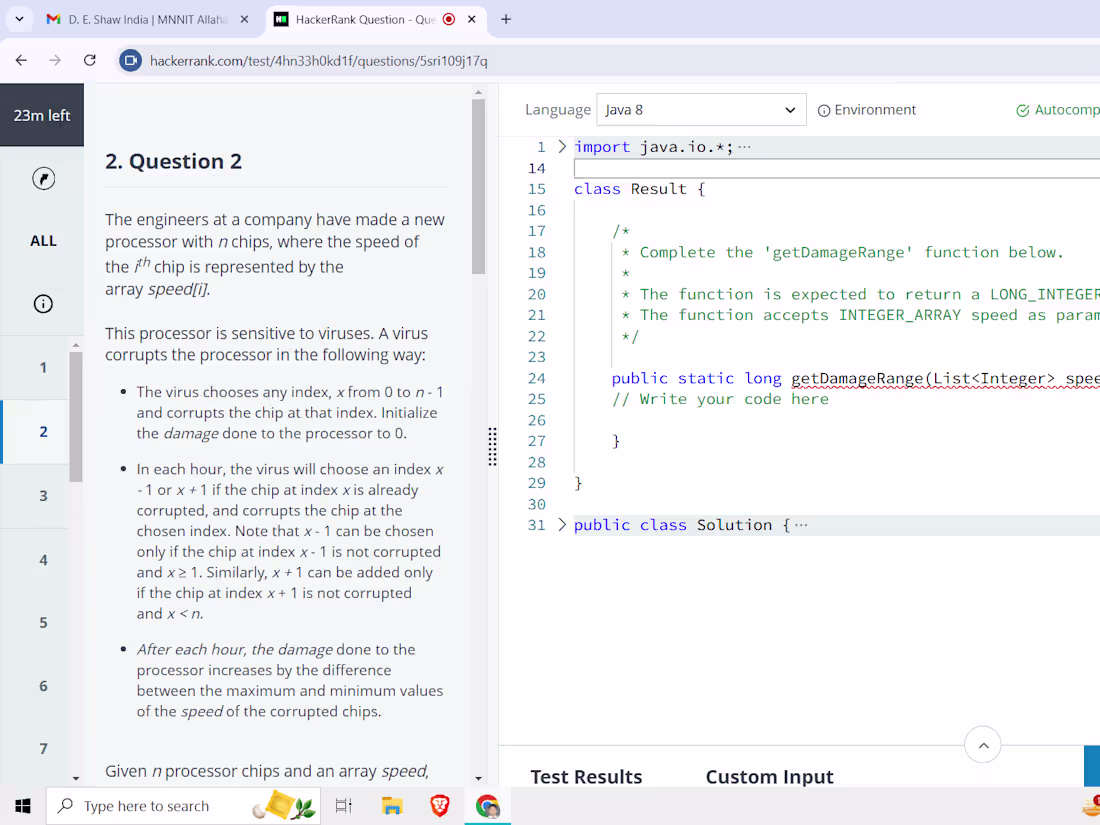Click the Windows taskbar search box
This screenshot has height=825, width=1100.
tap(183, 805)
